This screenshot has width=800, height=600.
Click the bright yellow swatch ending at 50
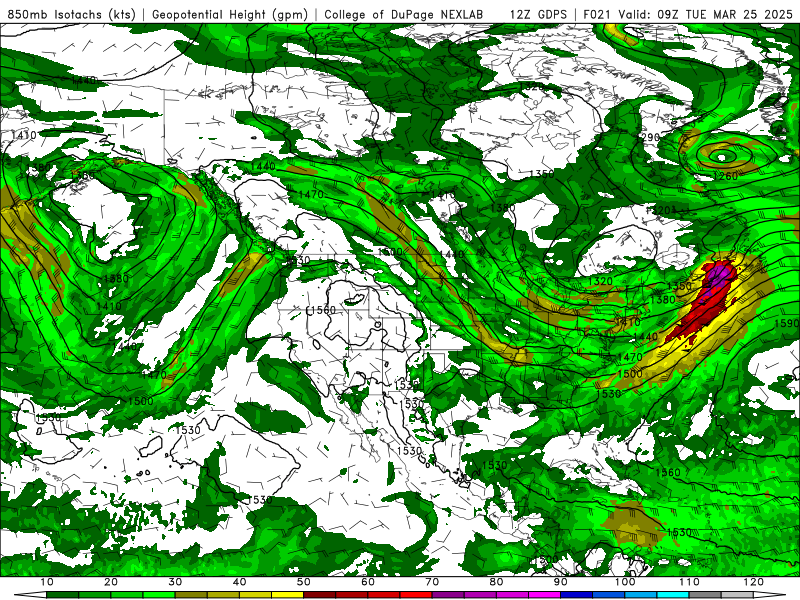(287, 595)
